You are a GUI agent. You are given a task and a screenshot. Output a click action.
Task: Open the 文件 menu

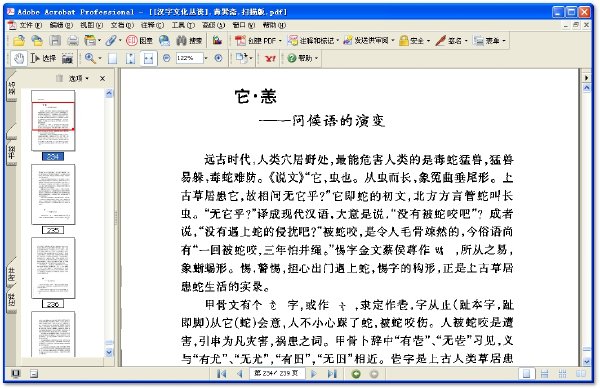pos(30,25)
